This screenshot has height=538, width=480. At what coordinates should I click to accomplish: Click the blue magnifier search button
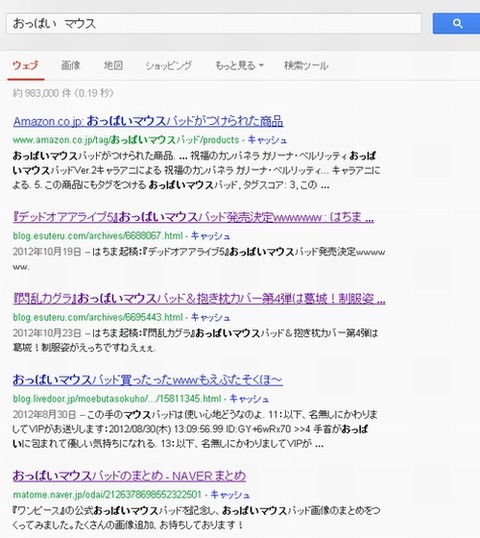[x=456, y=23]
